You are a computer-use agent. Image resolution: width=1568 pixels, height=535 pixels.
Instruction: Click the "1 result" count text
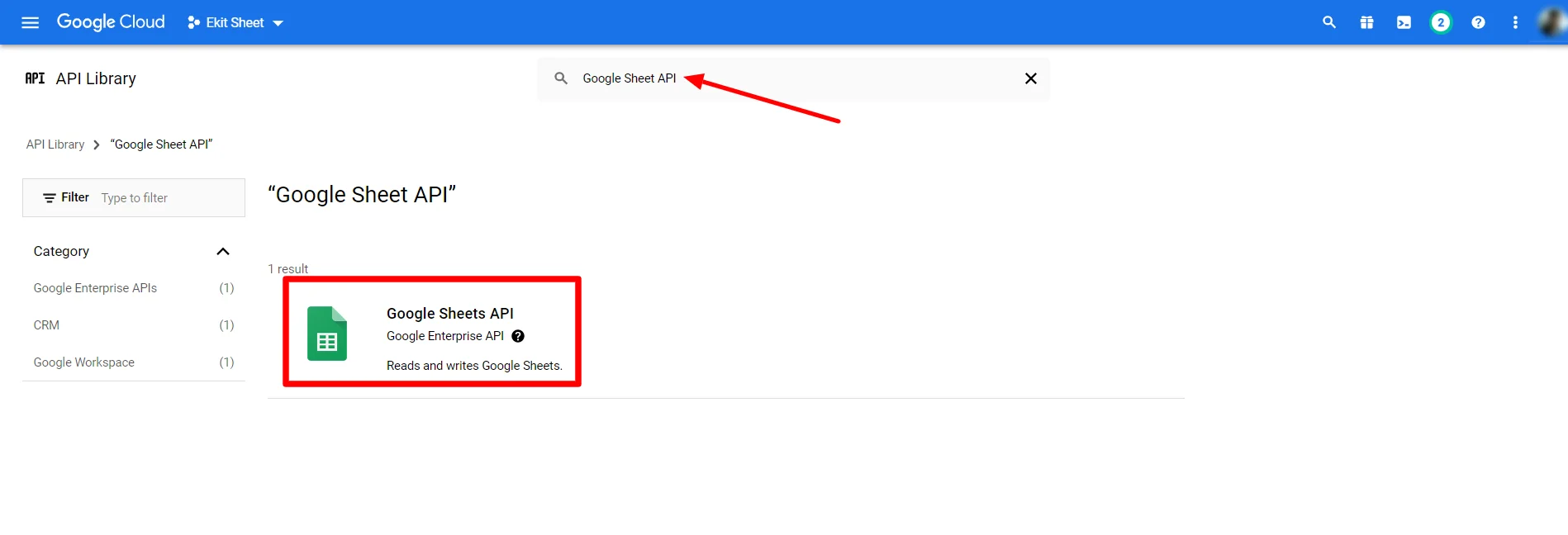[x=287, y=269]
